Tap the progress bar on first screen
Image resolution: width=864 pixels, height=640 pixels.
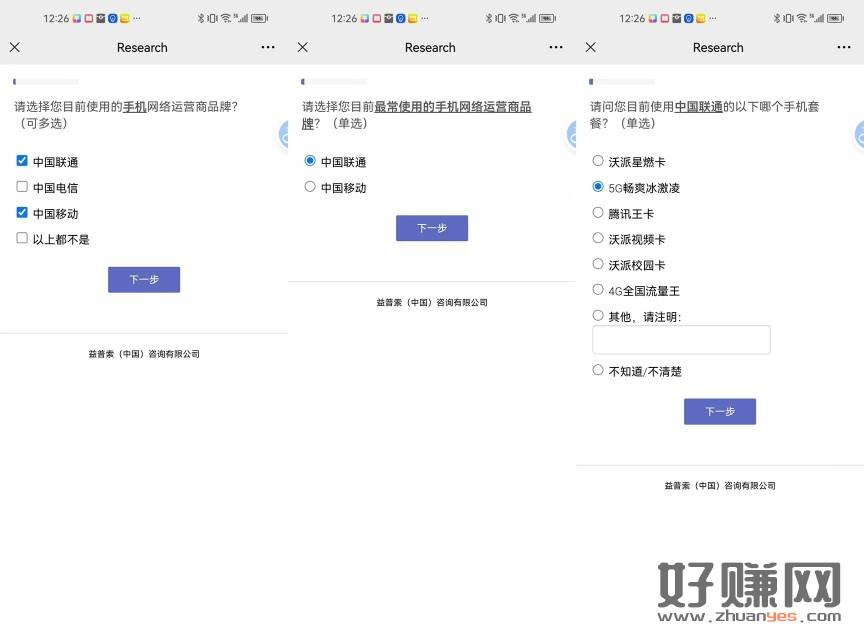pyautogui.click(x=46, y=82)
